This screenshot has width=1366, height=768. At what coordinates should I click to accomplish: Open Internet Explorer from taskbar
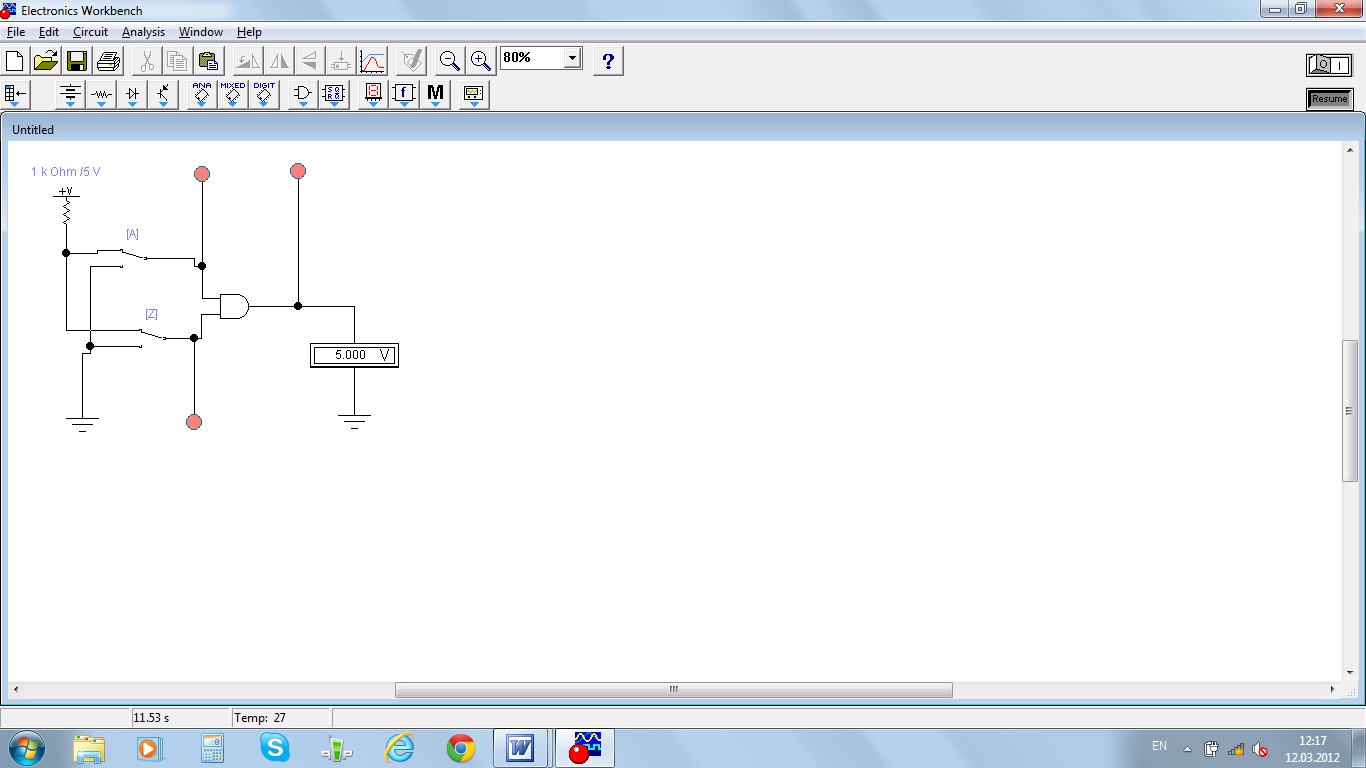pos(399,748)
